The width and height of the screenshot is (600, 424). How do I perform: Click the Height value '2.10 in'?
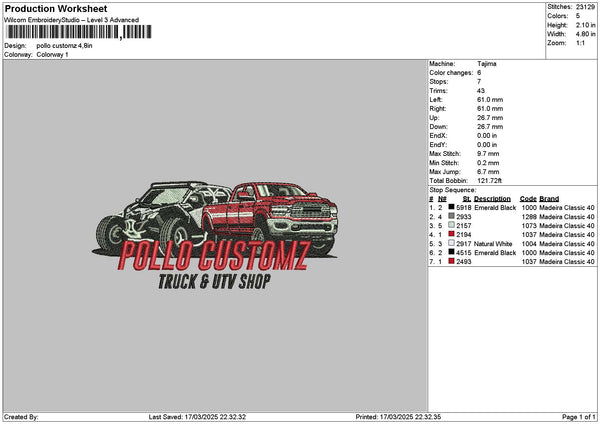[585, 25]
